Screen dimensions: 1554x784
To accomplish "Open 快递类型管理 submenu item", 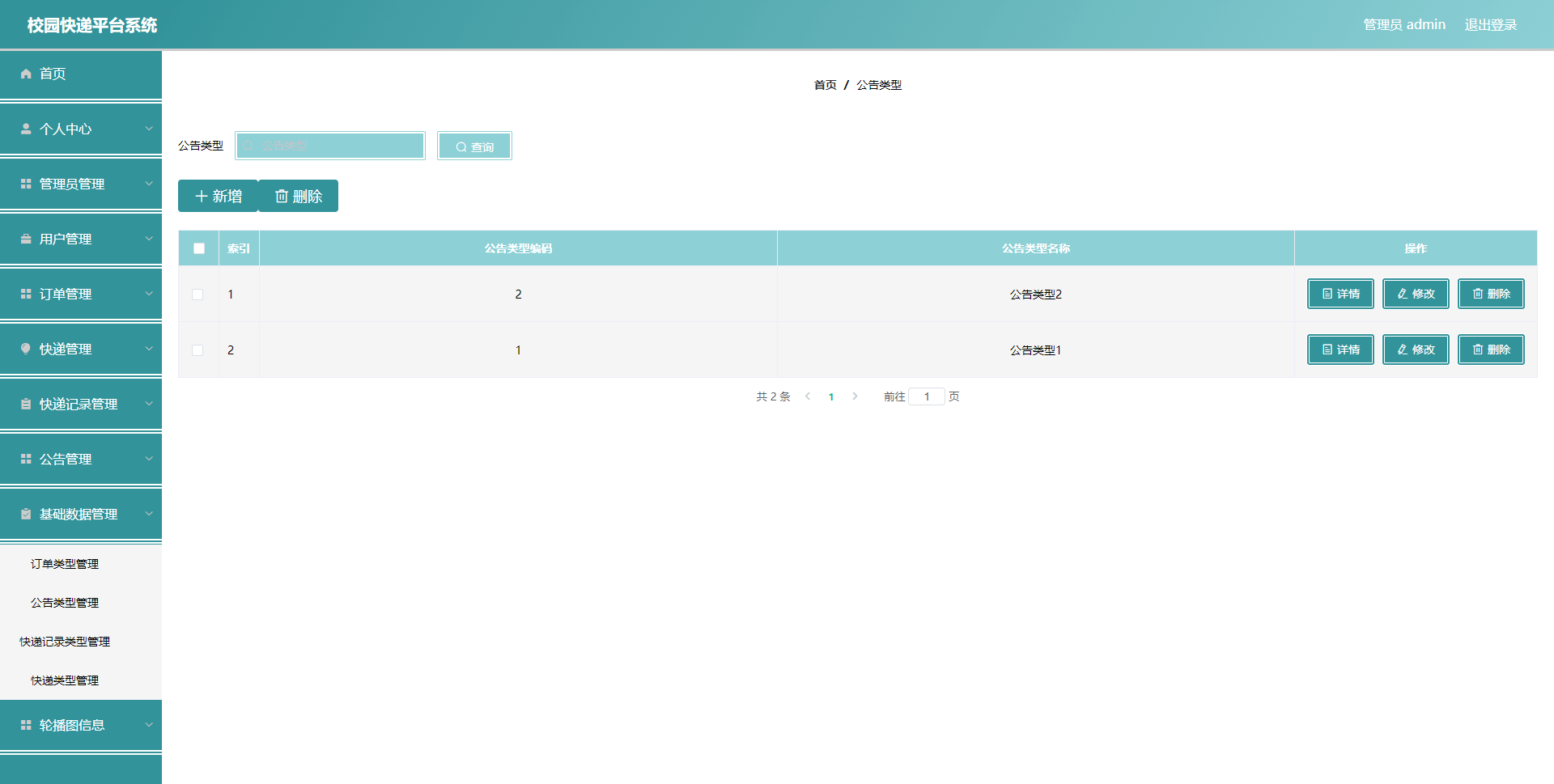I will tap(65, 680).
